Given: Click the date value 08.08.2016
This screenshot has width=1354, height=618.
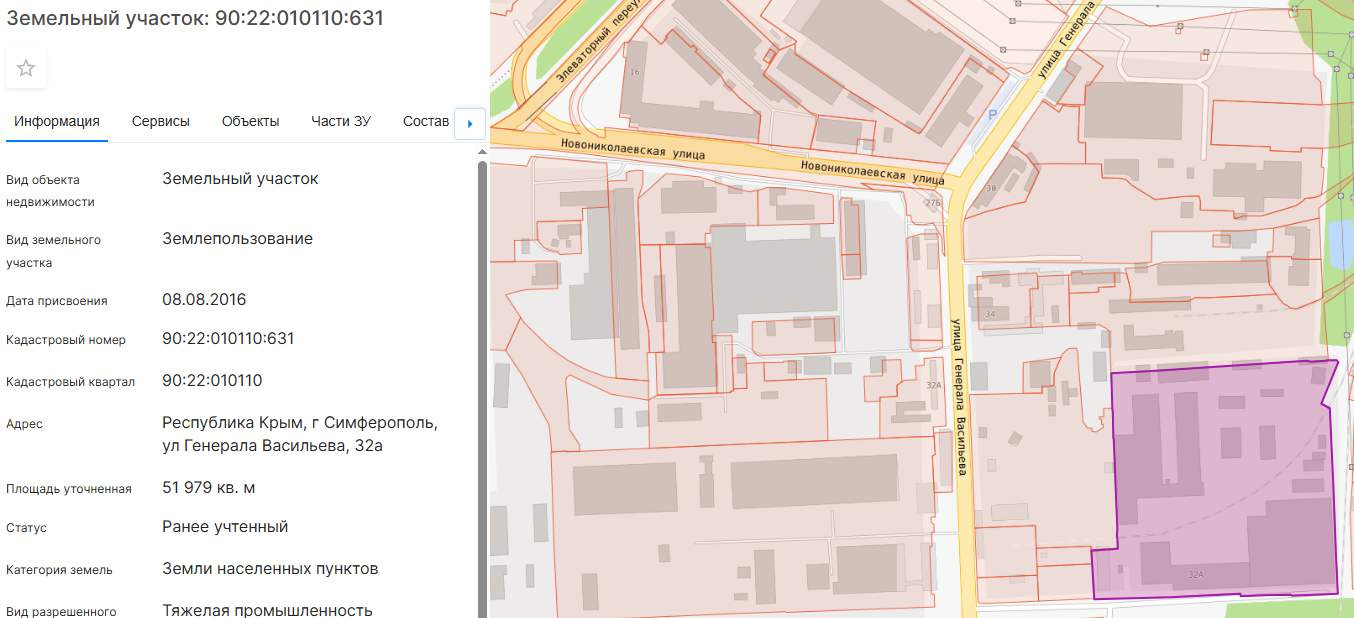Looking at the screenshot, I should (204, 300).
